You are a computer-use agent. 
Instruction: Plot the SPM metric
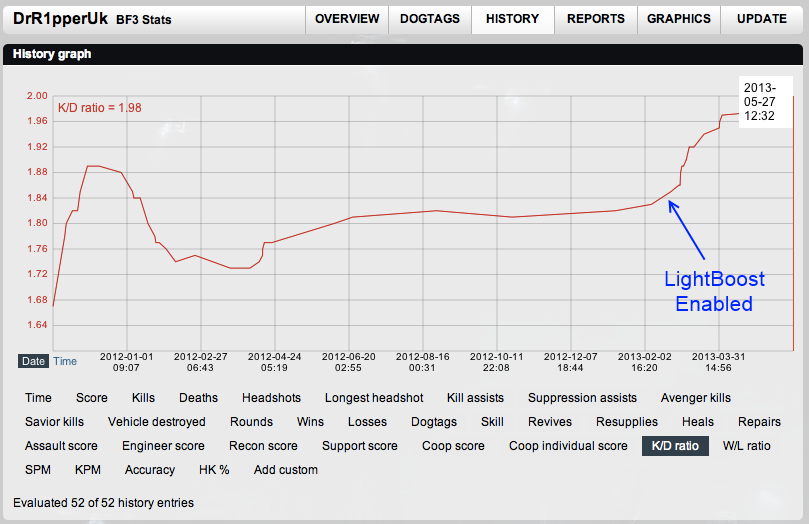click(x=38, y=470)
